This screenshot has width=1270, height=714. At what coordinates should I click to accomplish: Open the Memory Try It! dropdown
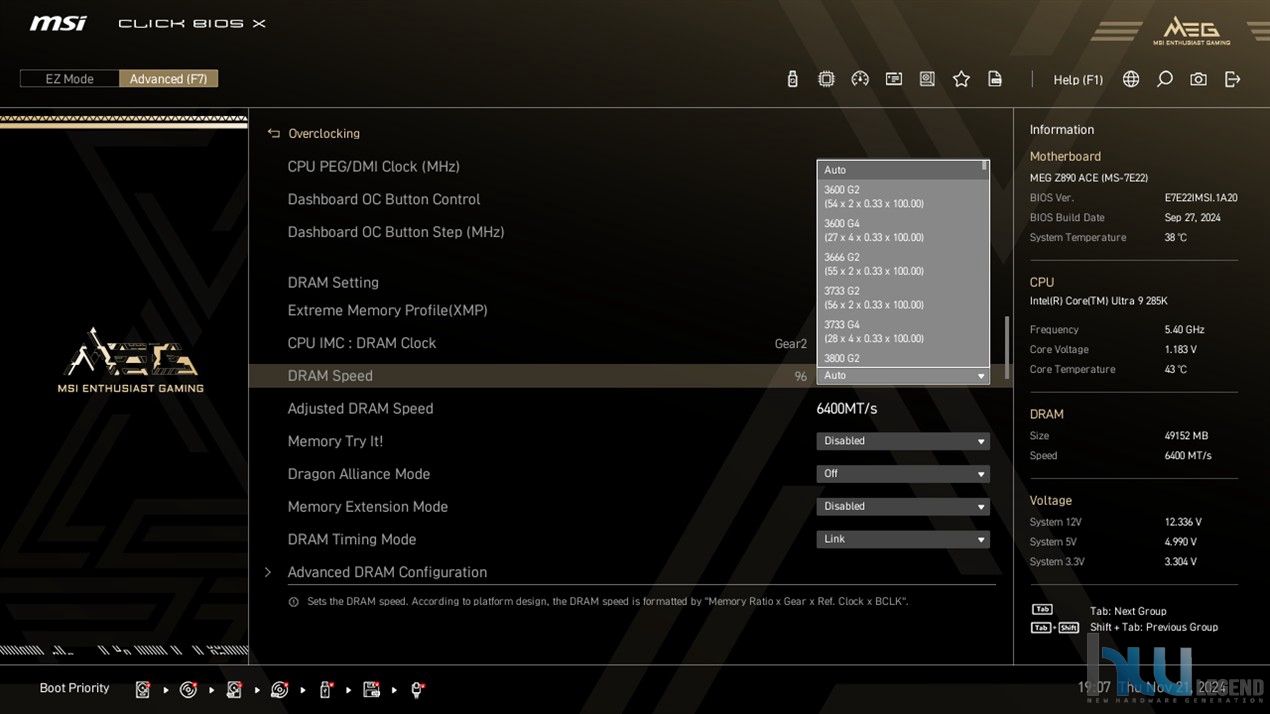[x=903, y=441]
